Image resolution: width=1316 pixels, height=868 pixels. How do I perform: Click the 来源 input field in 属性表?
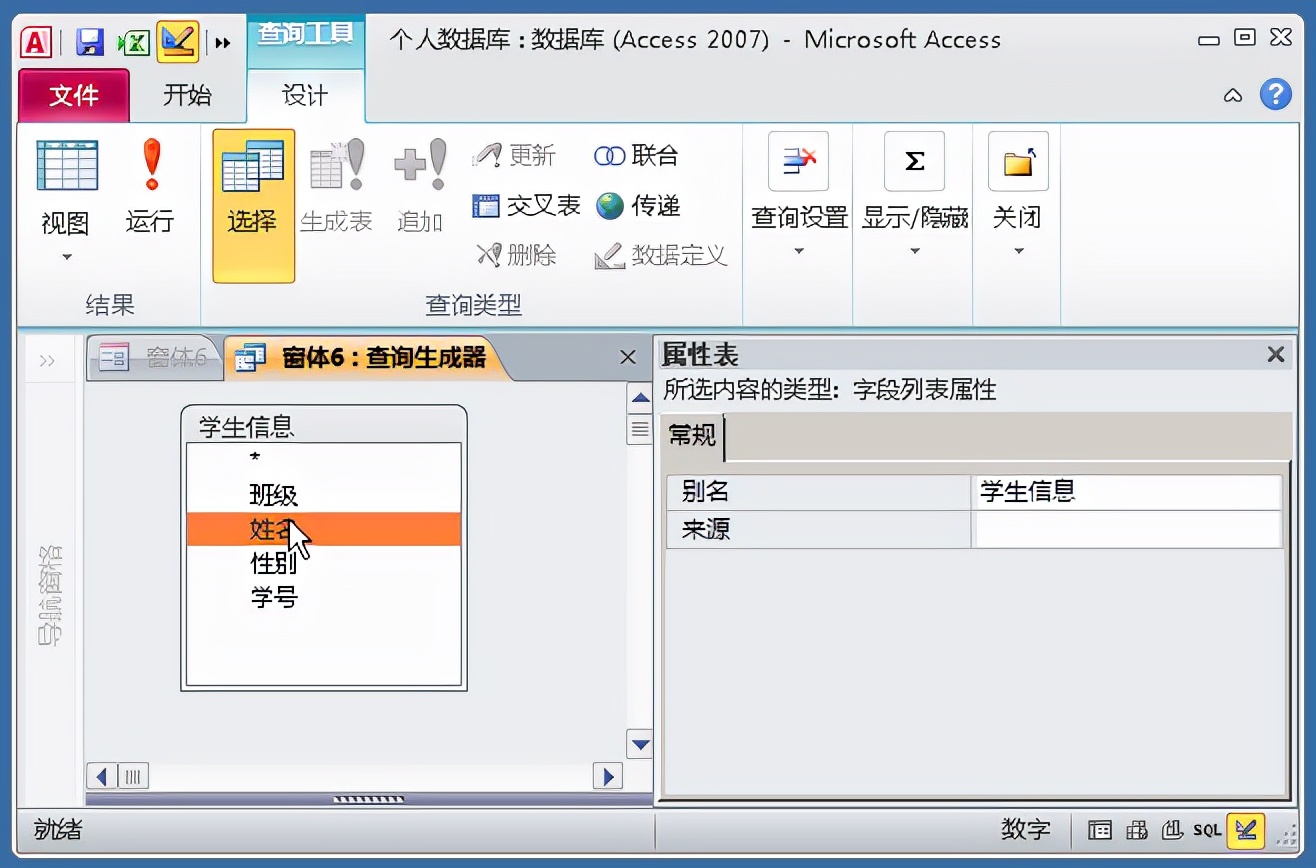(1125, 530)
